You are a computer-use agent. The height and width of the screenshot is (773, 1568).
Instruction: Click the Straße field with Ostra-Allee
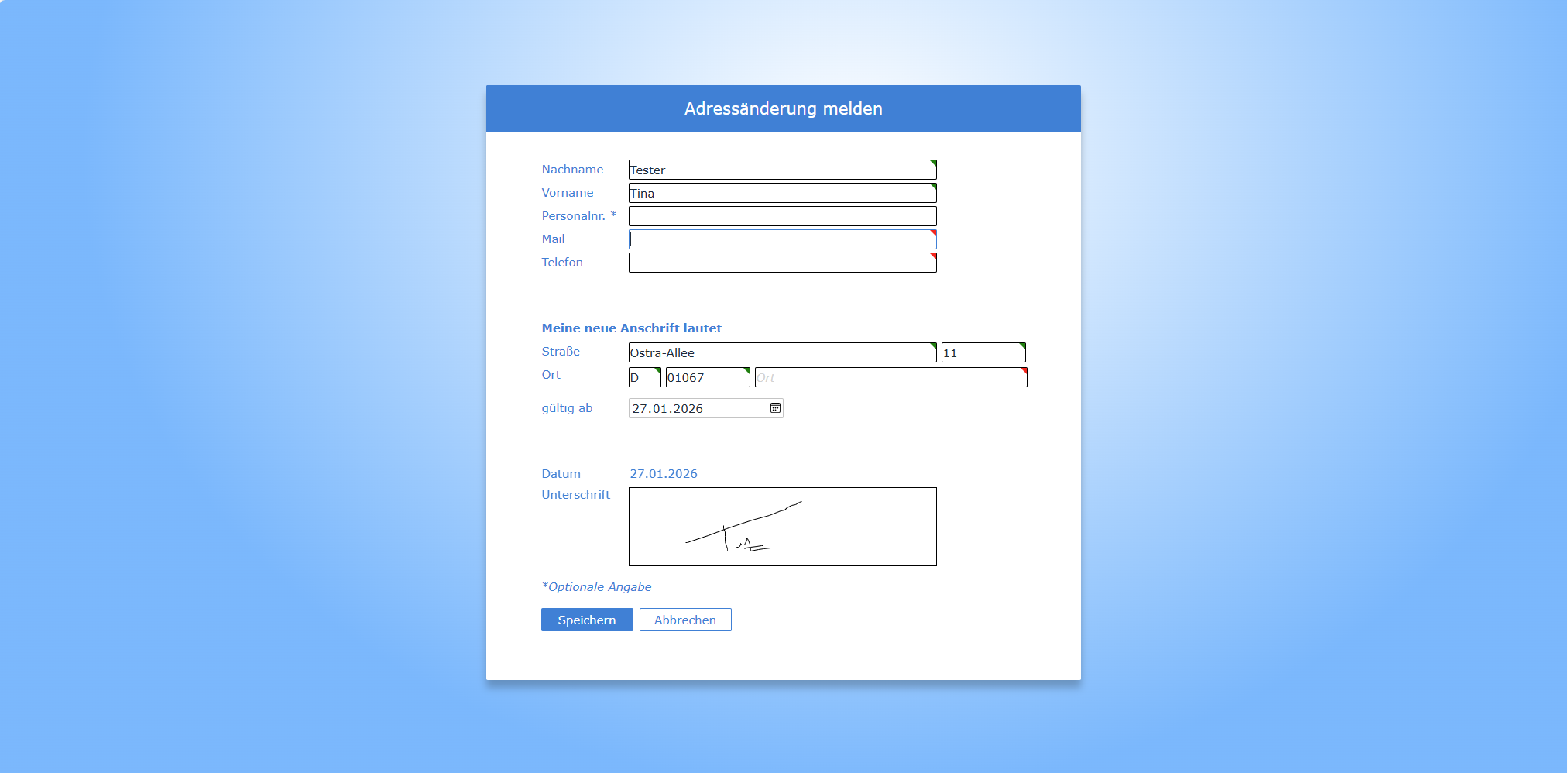point(782,352)
